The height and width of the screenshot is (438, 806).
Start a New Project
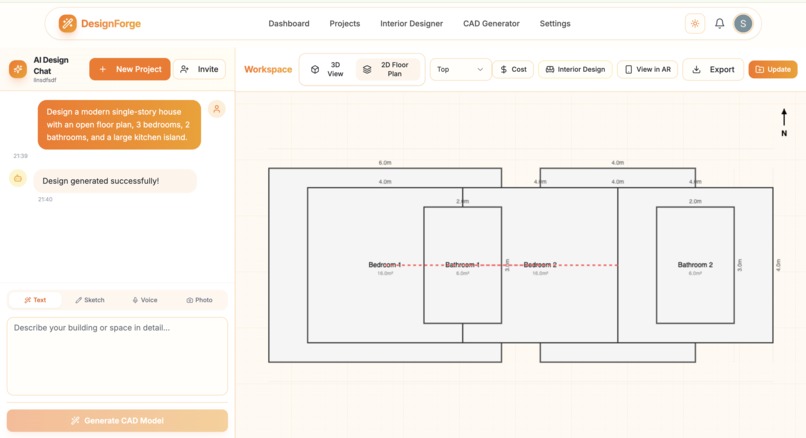tap(130, 69)
